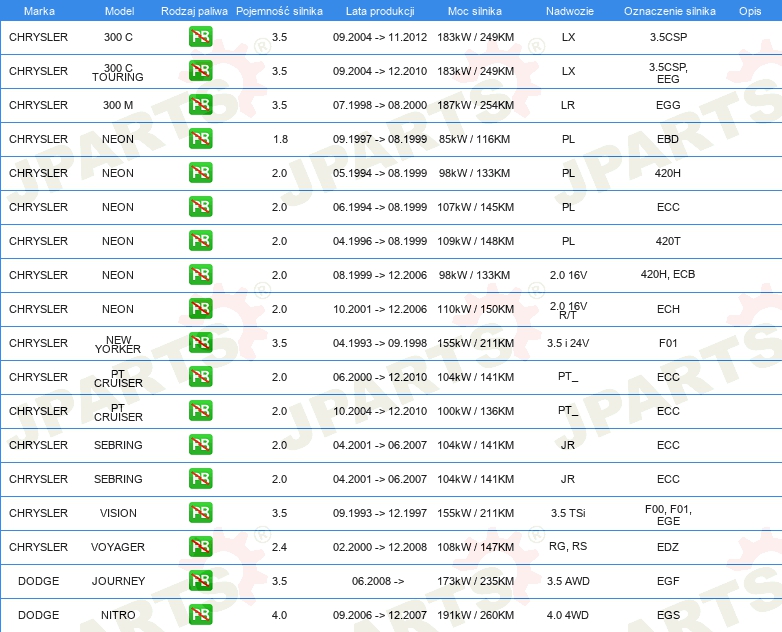Click the Nadwozie column header
Viewport: 782px width, 632px height.
(570, 11)
